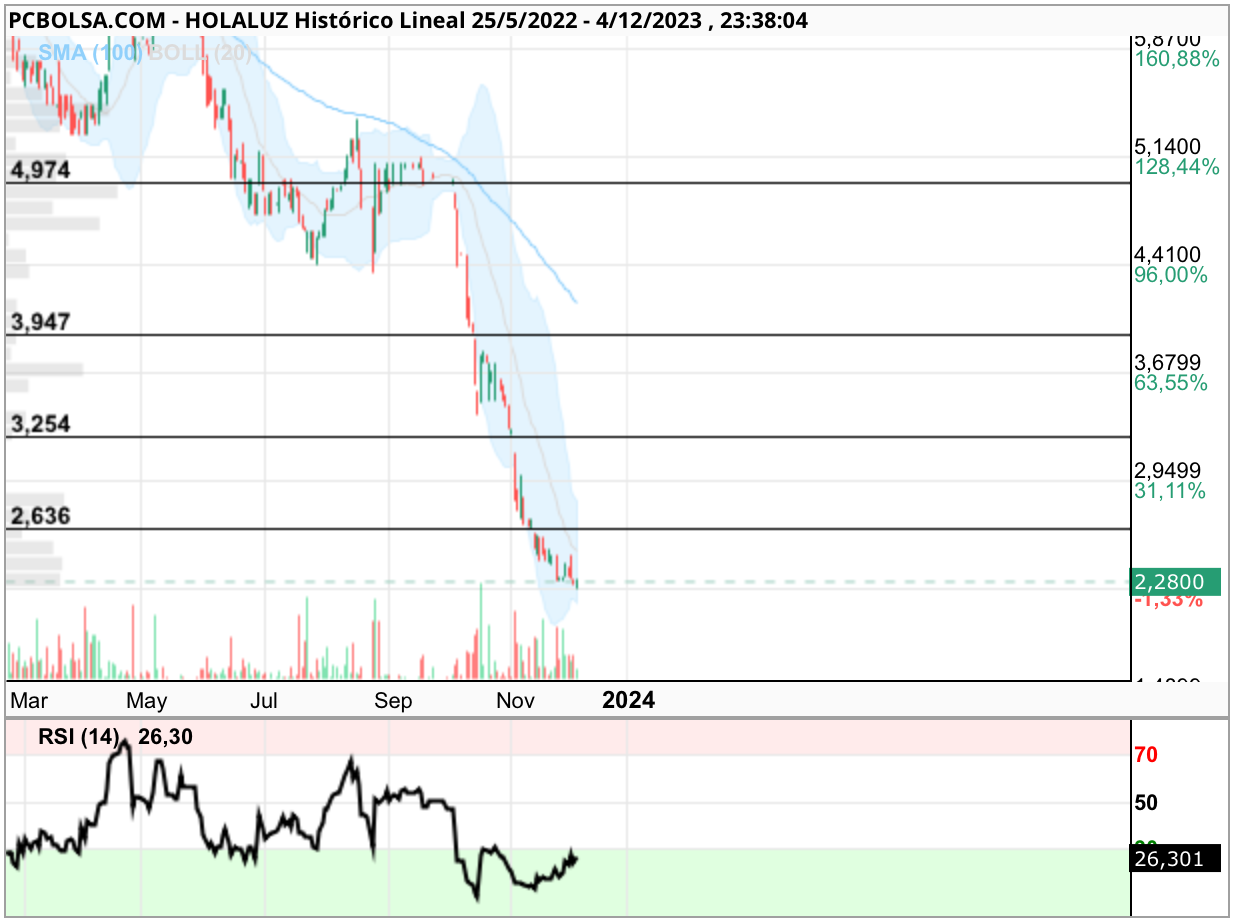Click the chart title PCBOLSA.COM HOLALUZ heading
Screen dimensions: 1234x922
coord(408,19)
